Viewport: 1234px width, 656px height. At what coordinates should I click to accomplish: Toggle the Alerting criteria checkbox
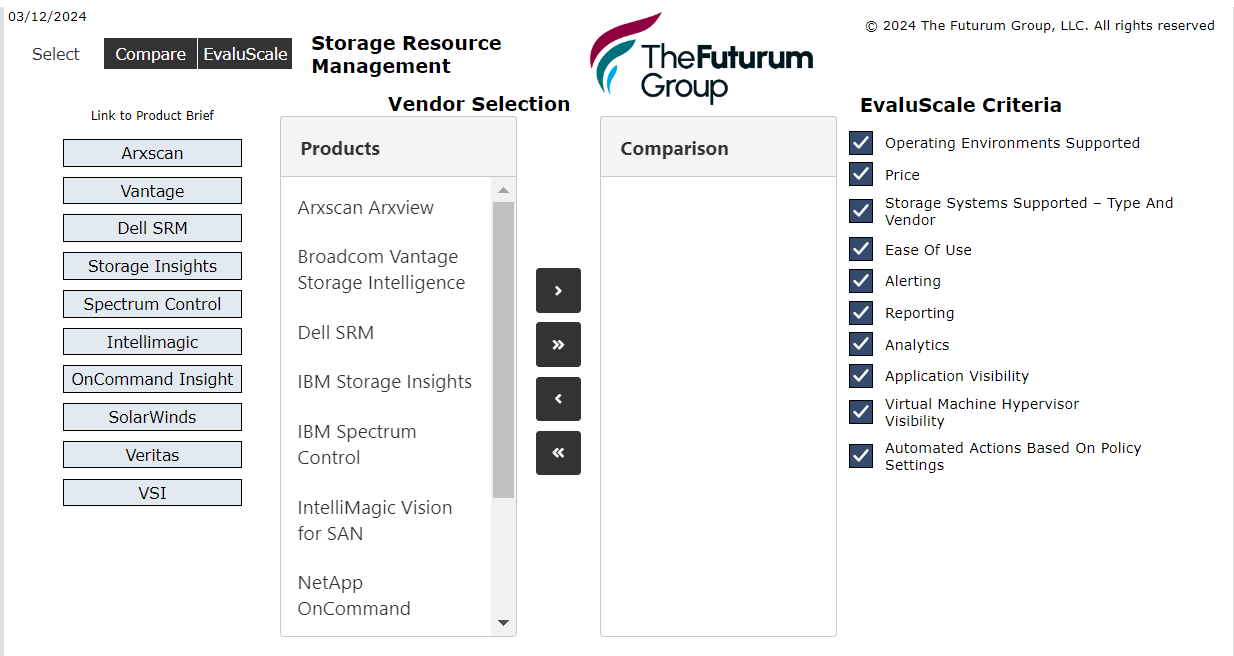861,281
